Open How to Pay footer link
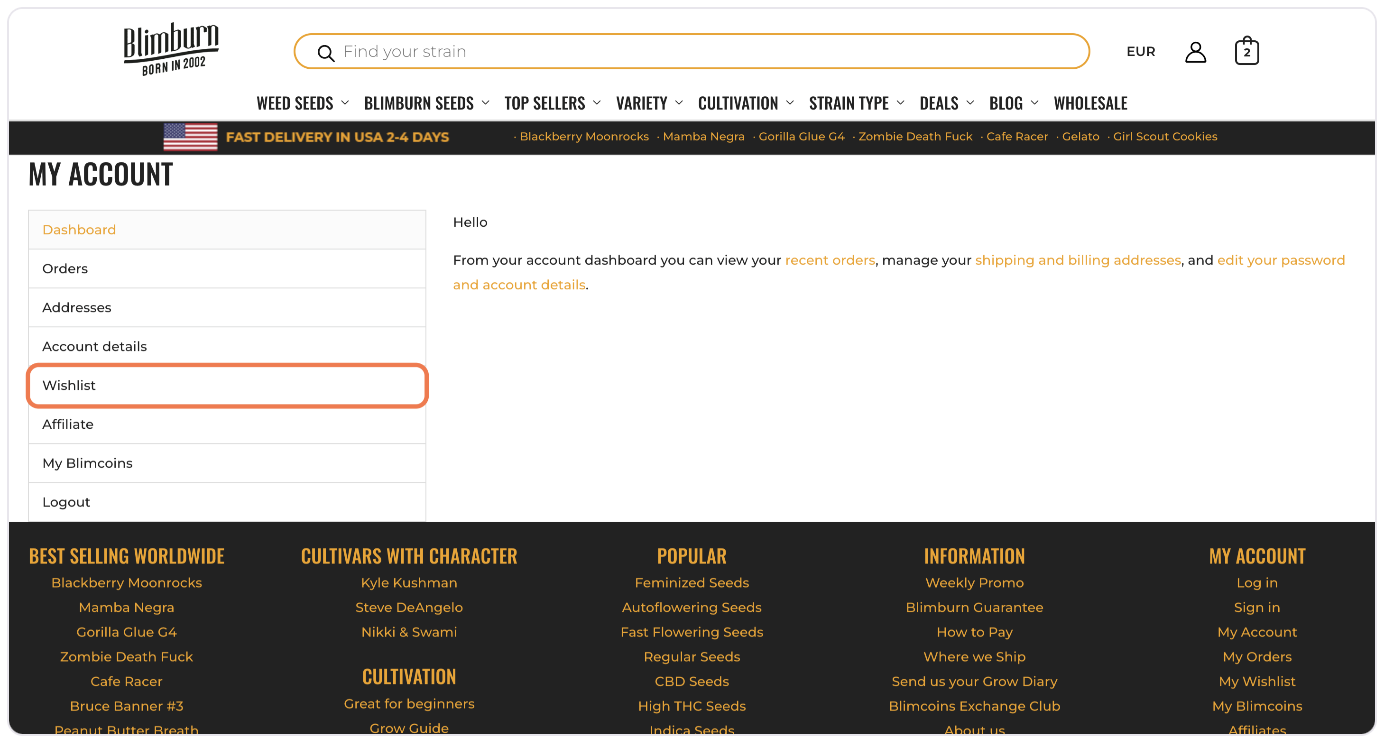Screen dimensions: 1388x744 975,632
